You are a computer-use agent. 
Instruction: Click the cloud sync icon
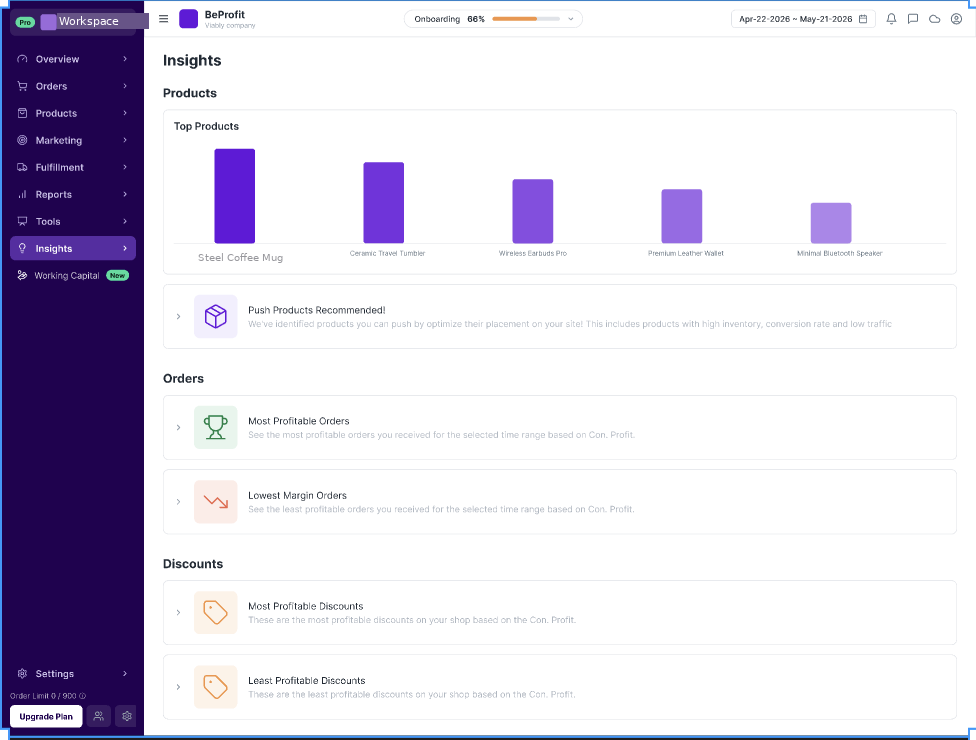click(x=935, y=19)
